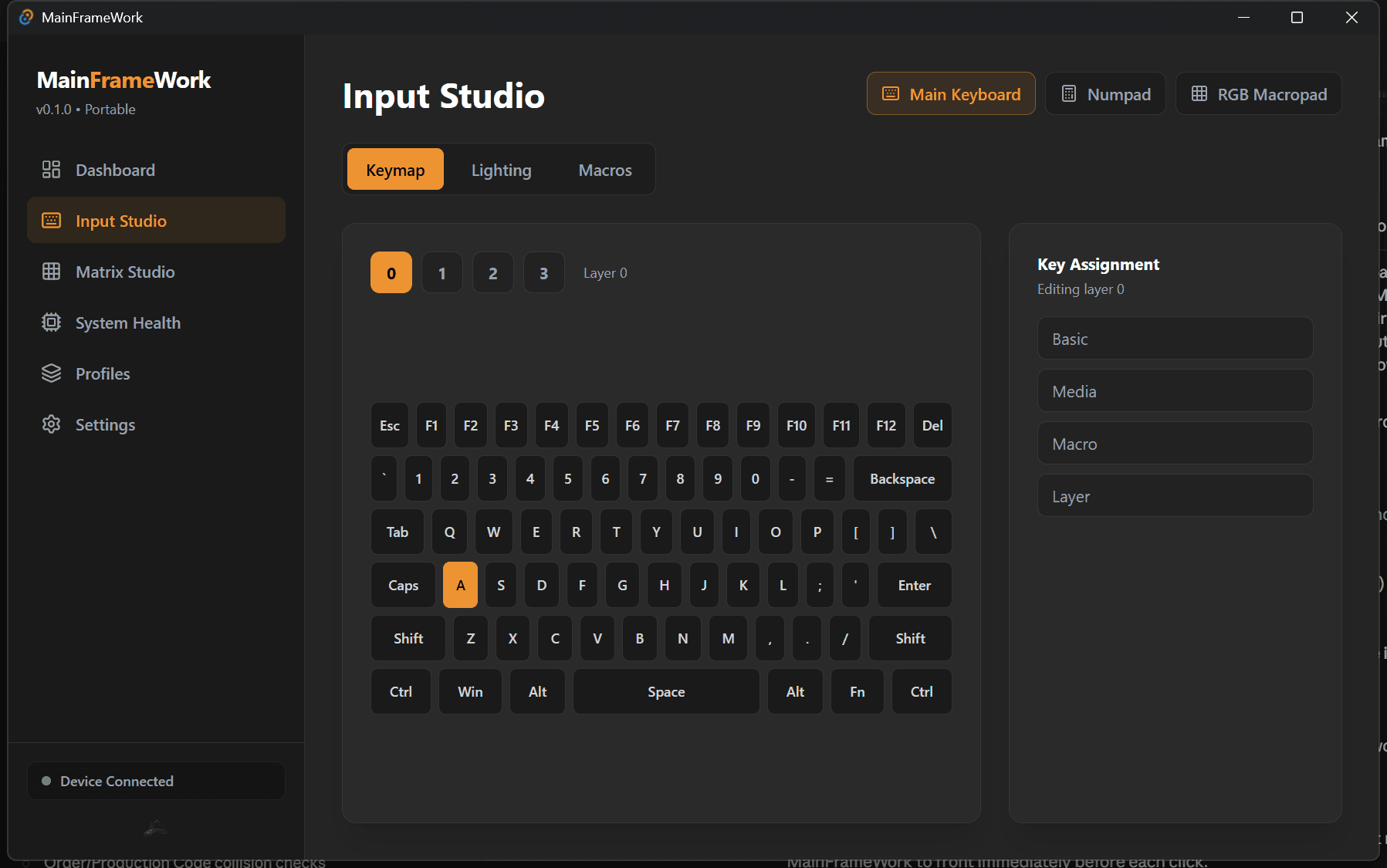Select the Main Keyboard device
This screenshot has height=868, width=1387.
tap(951, 94)
